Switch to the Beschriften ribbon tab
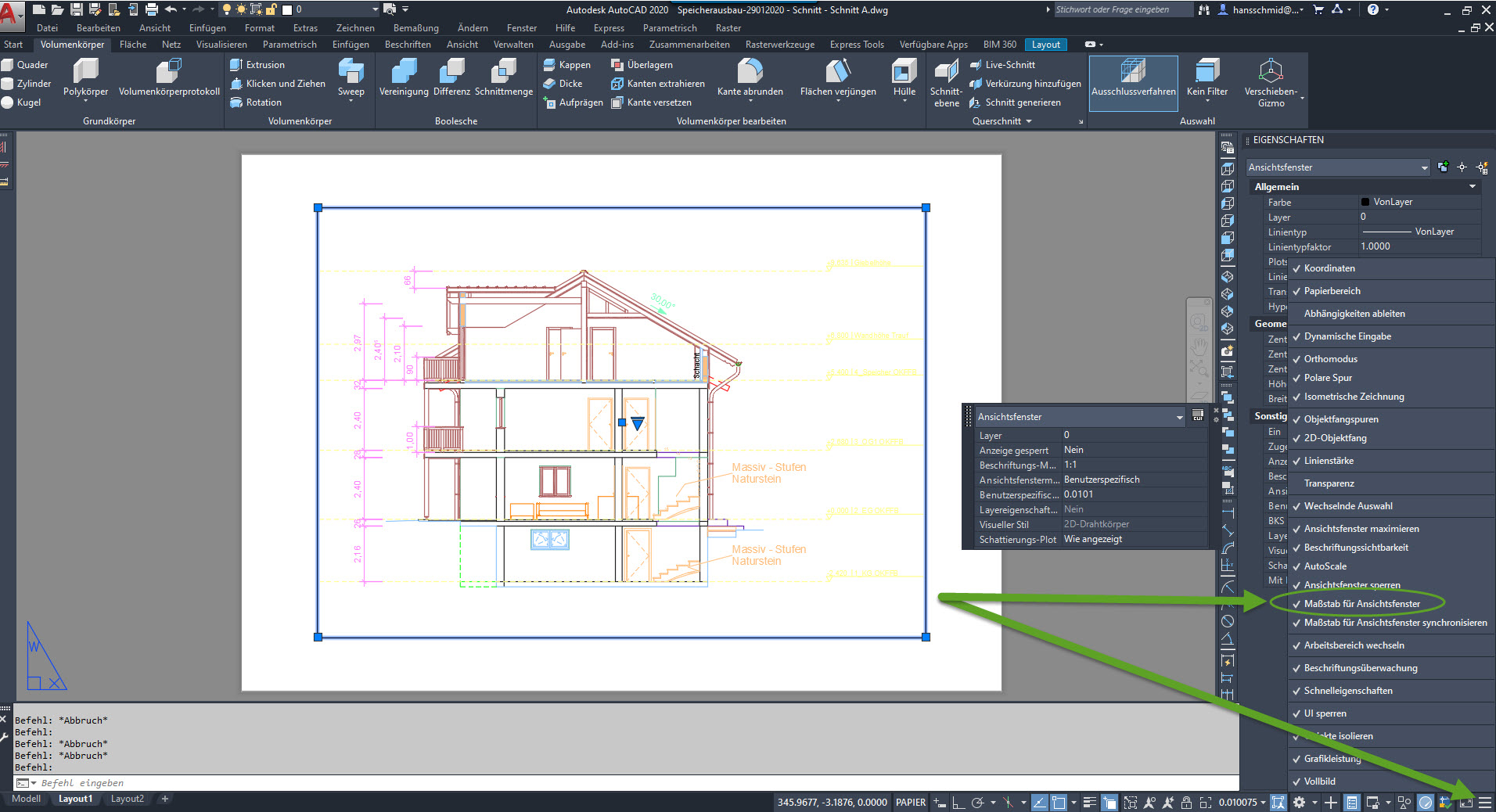This screenshot has height=812, width=1496. [x=408, y=45]
